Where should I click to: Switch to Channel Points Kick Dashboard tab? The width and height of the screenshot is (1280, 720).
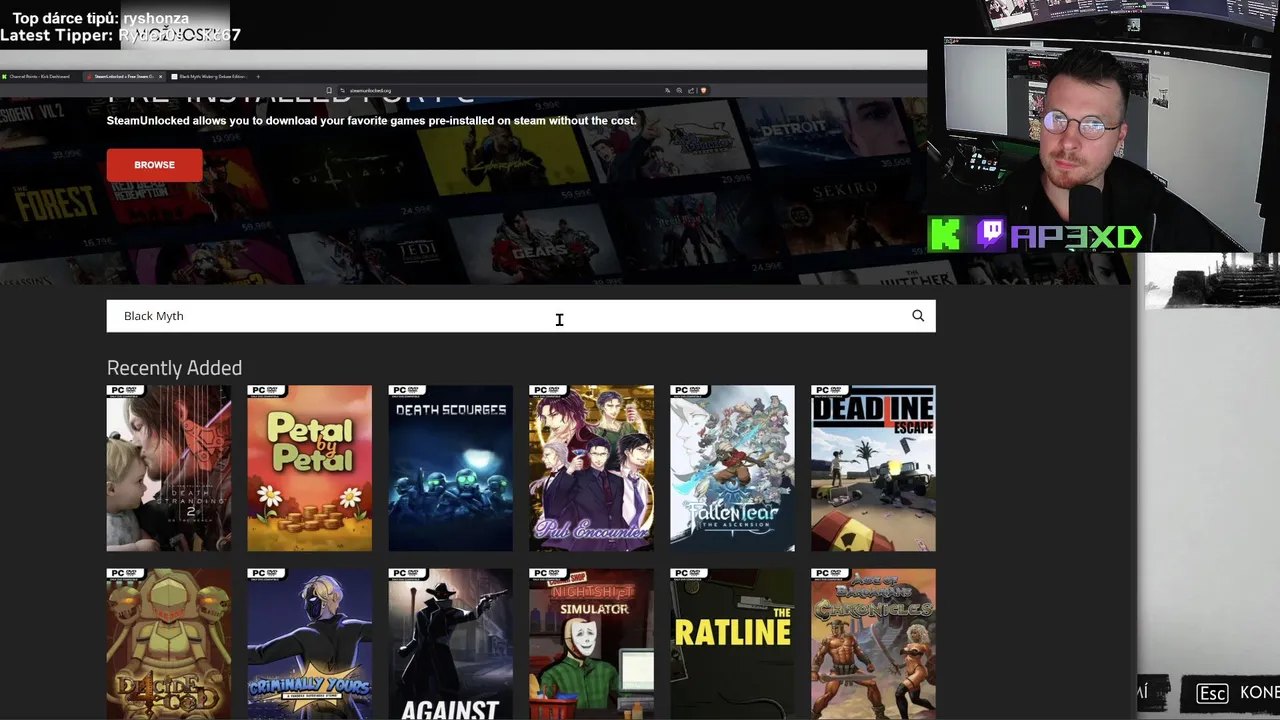(x=40, y=77)
